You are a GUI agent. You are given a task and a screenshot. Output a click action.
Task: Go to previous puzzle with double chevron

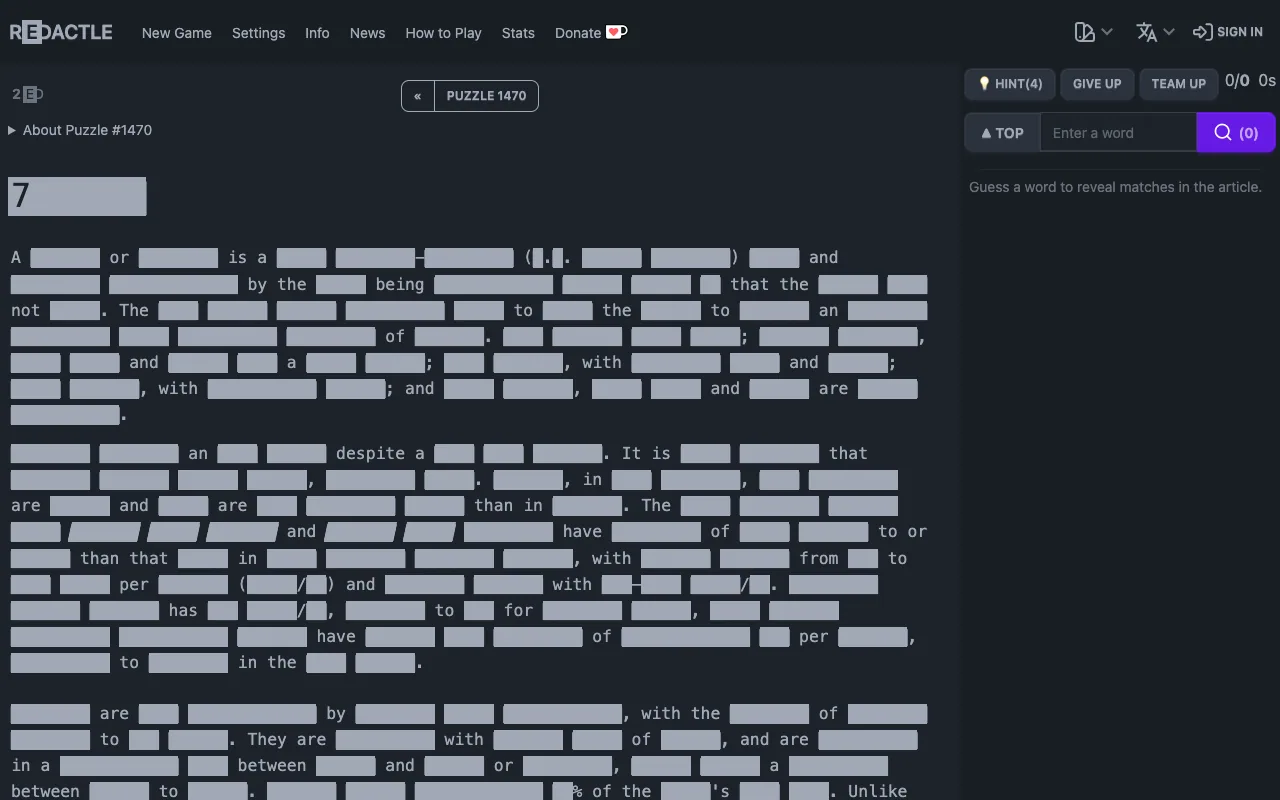coord(418,96)
